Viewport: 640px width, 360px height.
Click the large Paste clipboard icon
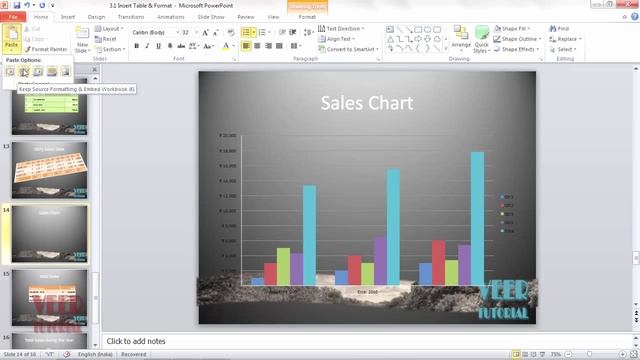point(11,34)
